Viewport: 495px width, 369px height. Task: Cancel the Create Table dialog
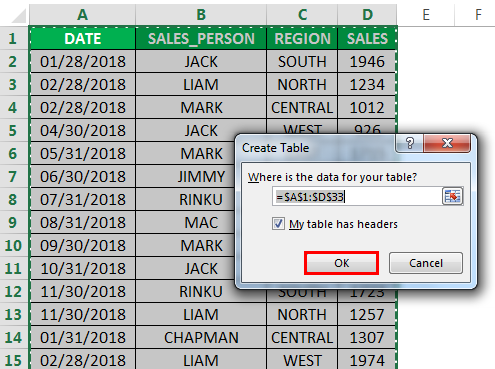(426, 263)
